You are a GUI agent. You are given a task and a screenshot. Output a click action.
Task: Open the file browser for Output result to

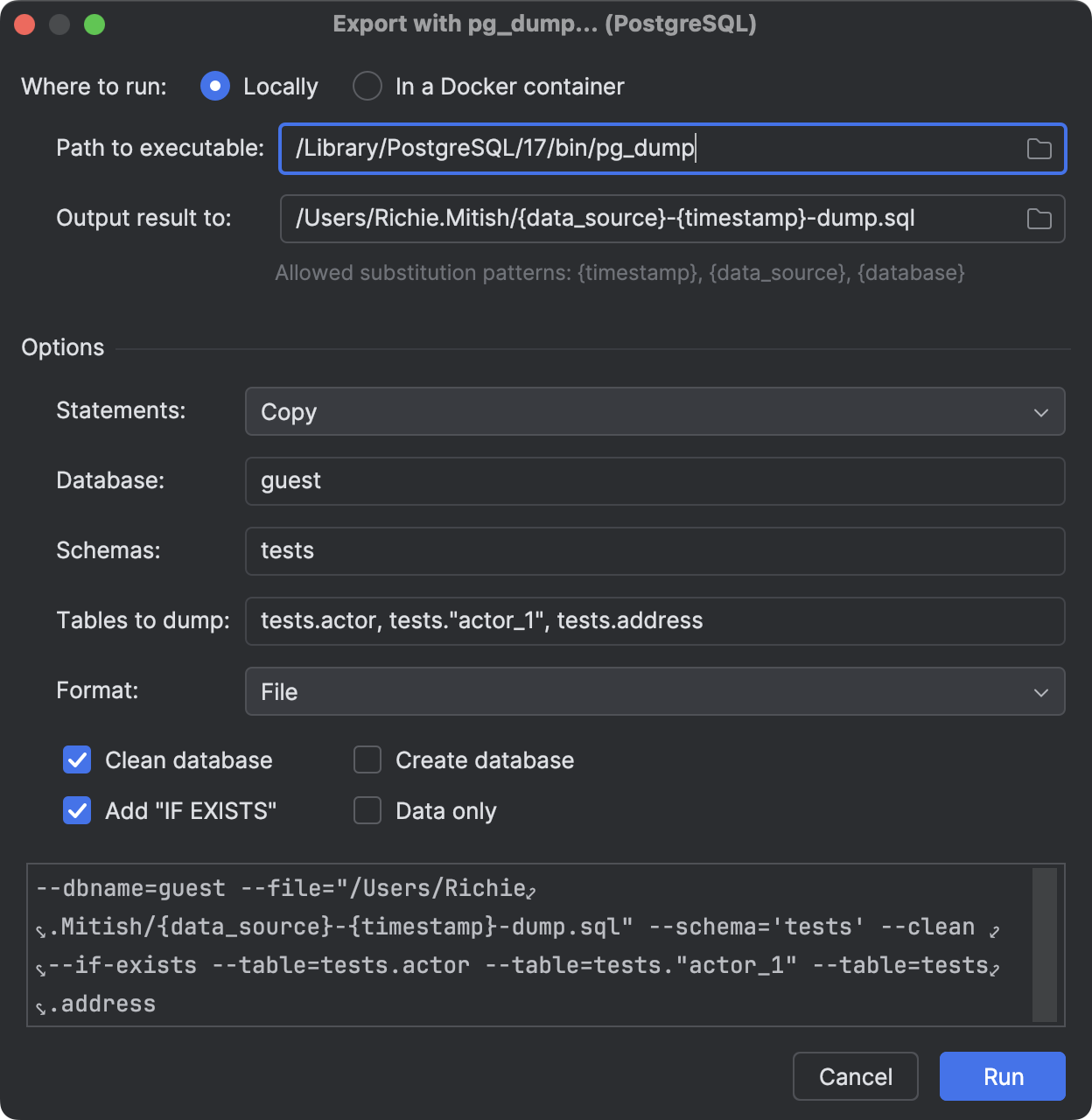tap(1039, 219)
